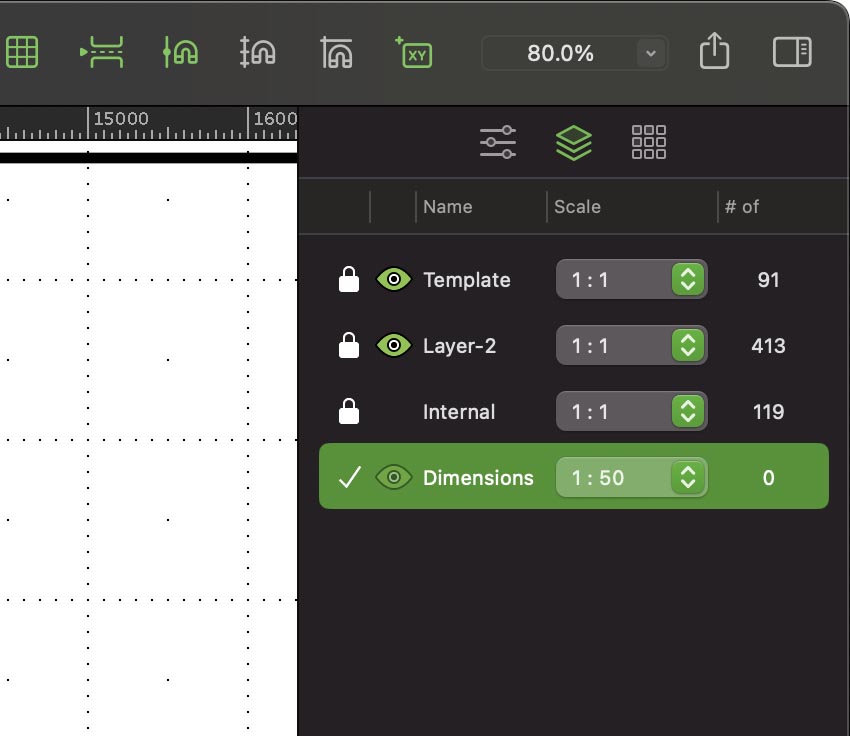Switch to the properties sliders tab

497,142
